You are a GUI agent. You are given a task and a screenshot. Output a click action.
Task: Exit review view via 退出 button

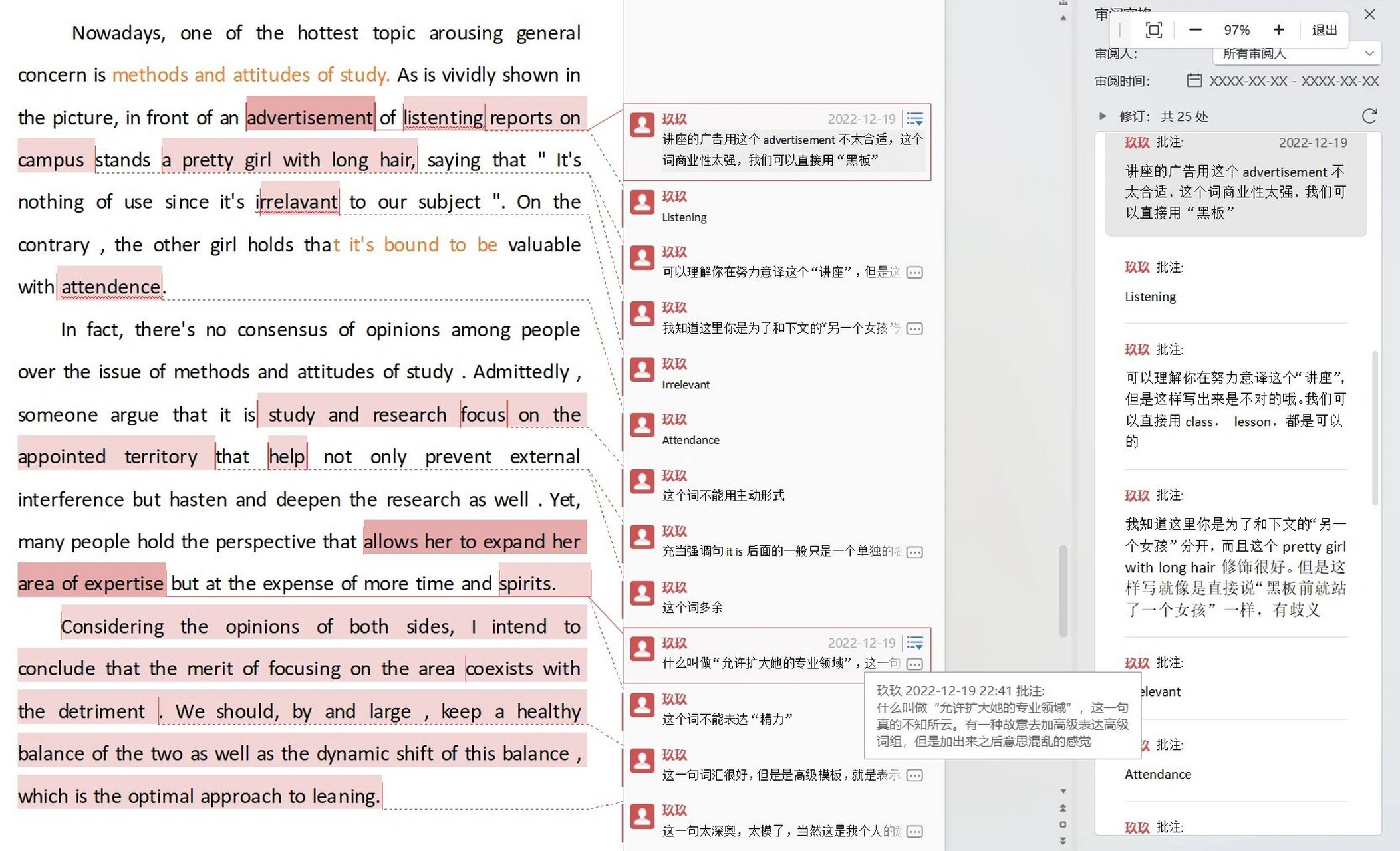click(1324, 30)
